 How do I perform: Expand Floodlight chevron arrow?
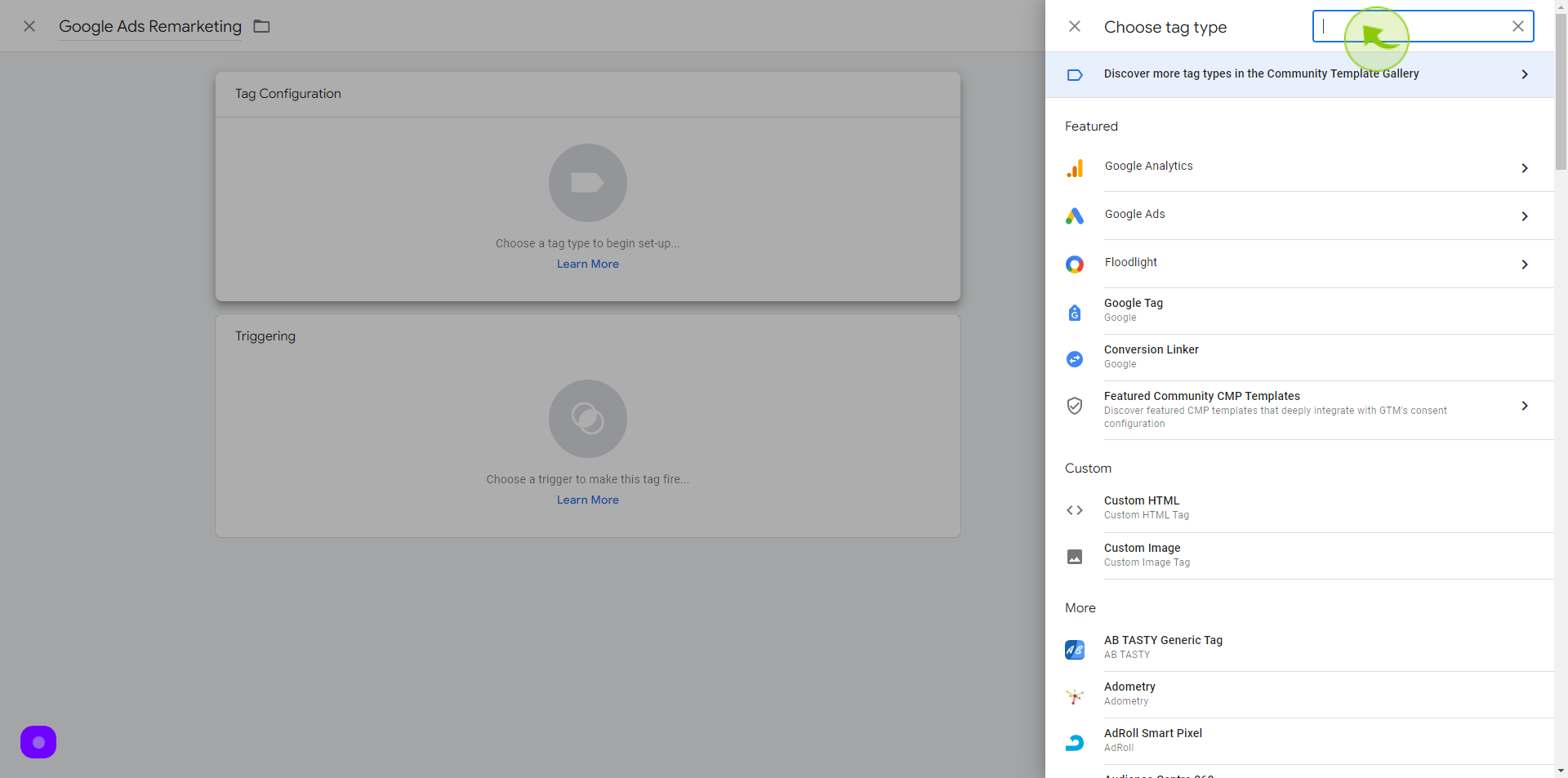tap(1524, 265)
